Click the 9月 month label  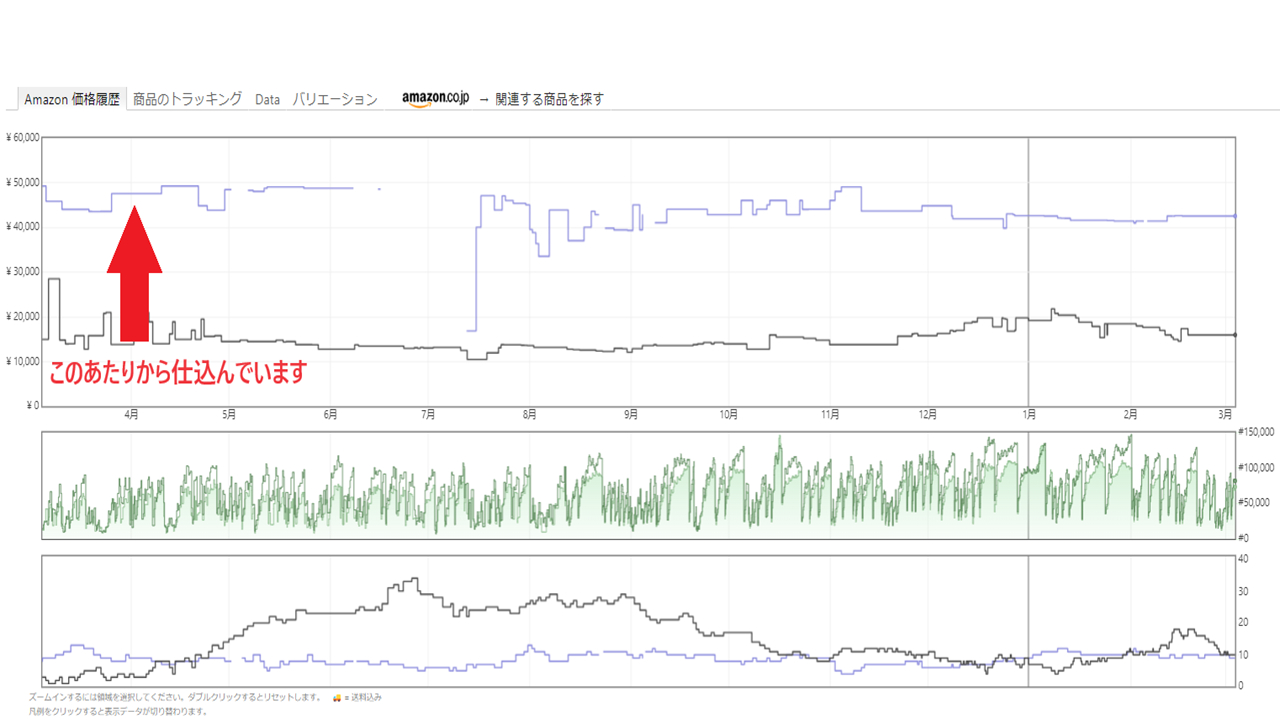(x=631, y=414)
